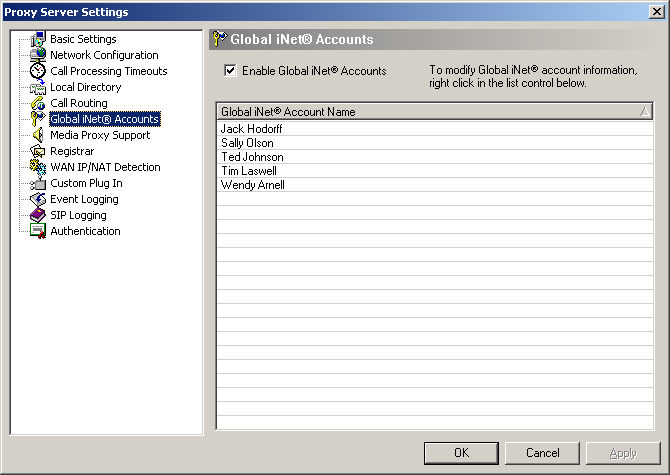Open Event Logging settings

click(85, 199)
